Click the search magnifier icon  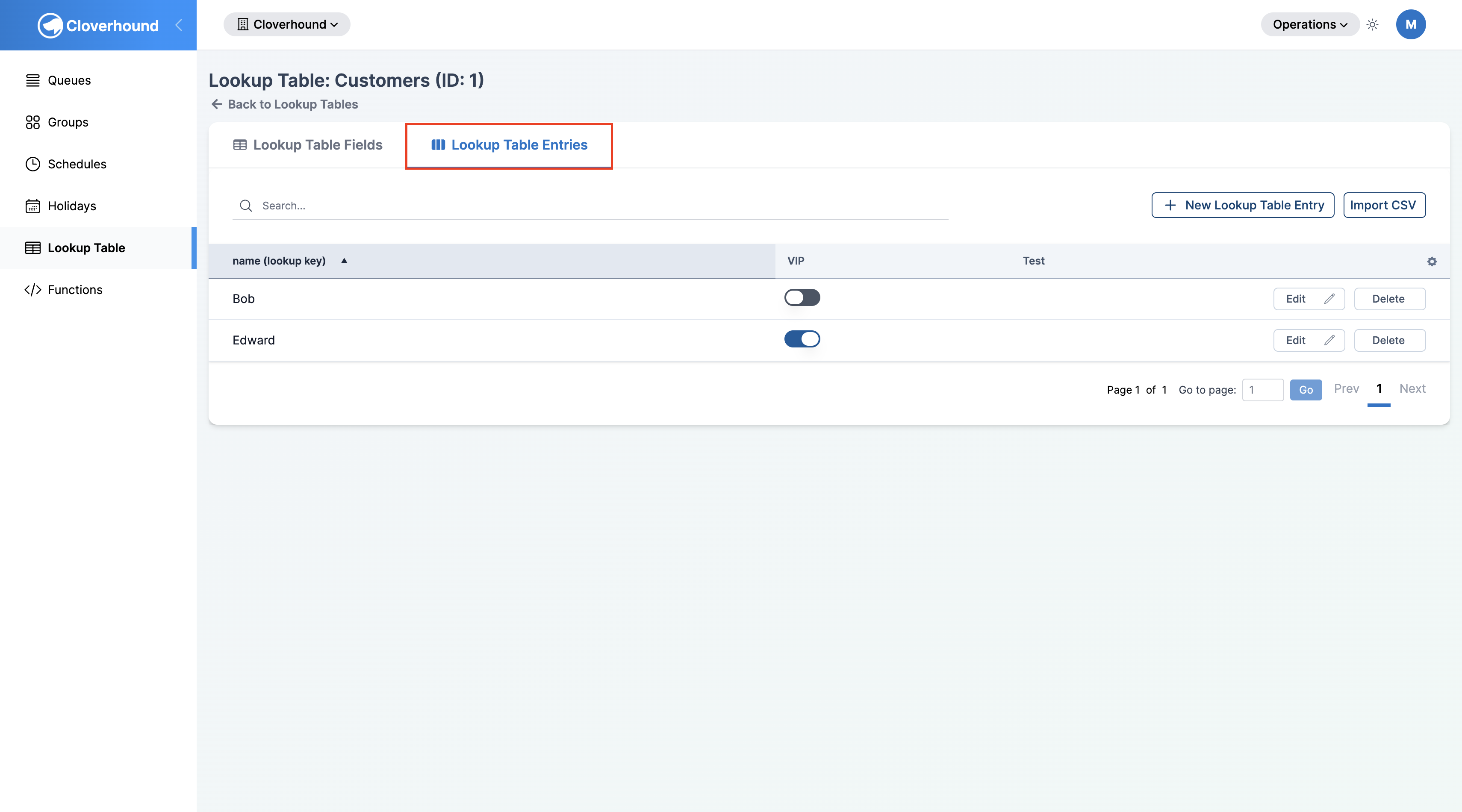(x=246, y=206)
